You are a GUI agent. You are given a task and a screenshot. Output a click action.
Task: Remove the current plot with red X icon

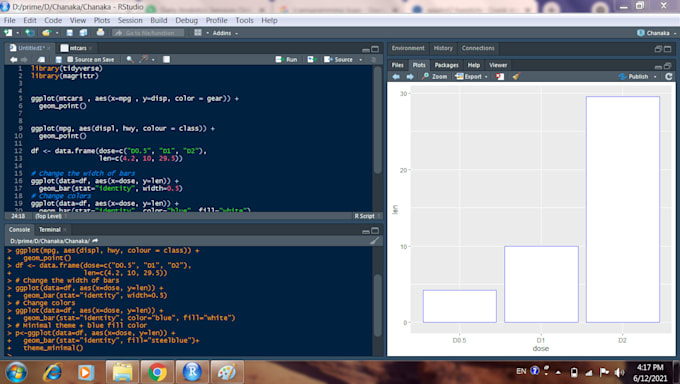point(500,76)
